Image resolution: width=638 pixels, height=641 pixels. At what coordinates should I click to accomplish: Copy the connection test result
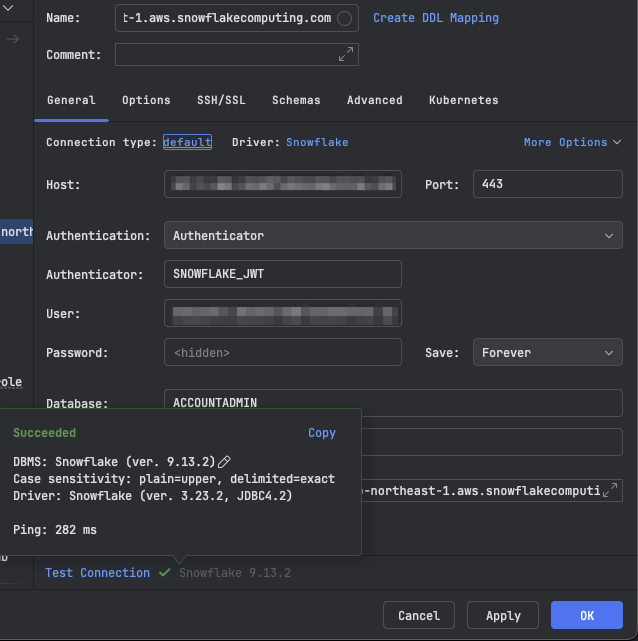322,433
